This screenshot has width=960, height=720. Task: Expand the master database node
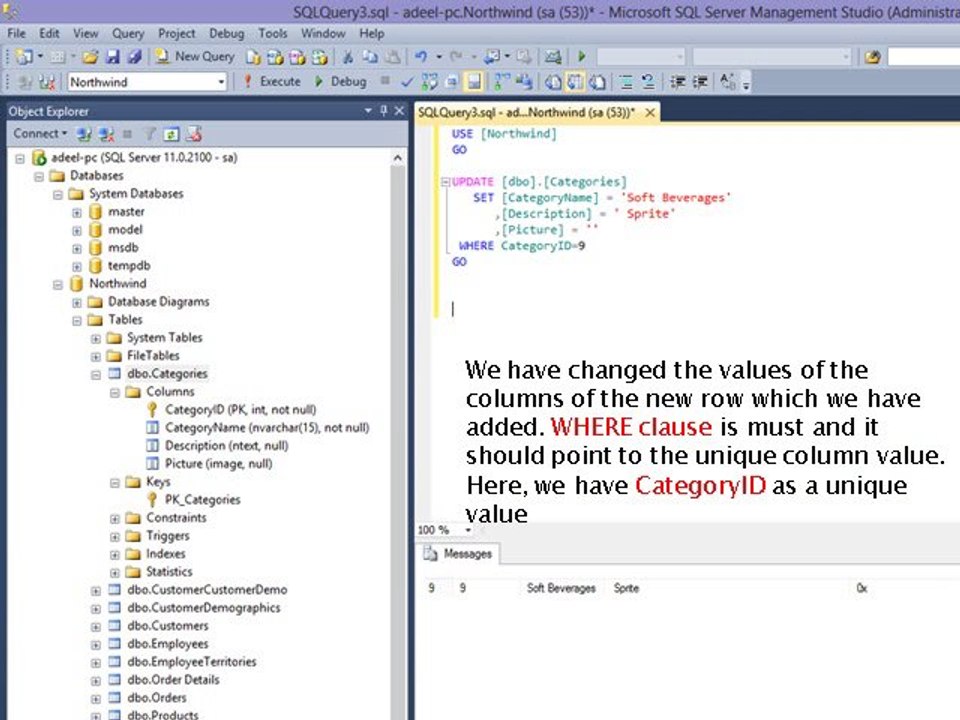[77, 212]
